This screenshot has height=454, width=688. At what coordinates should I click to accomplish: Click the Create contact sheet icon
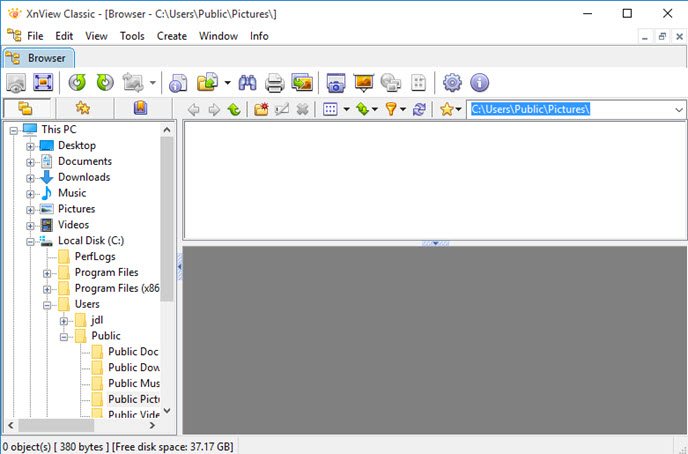point(418,82)
